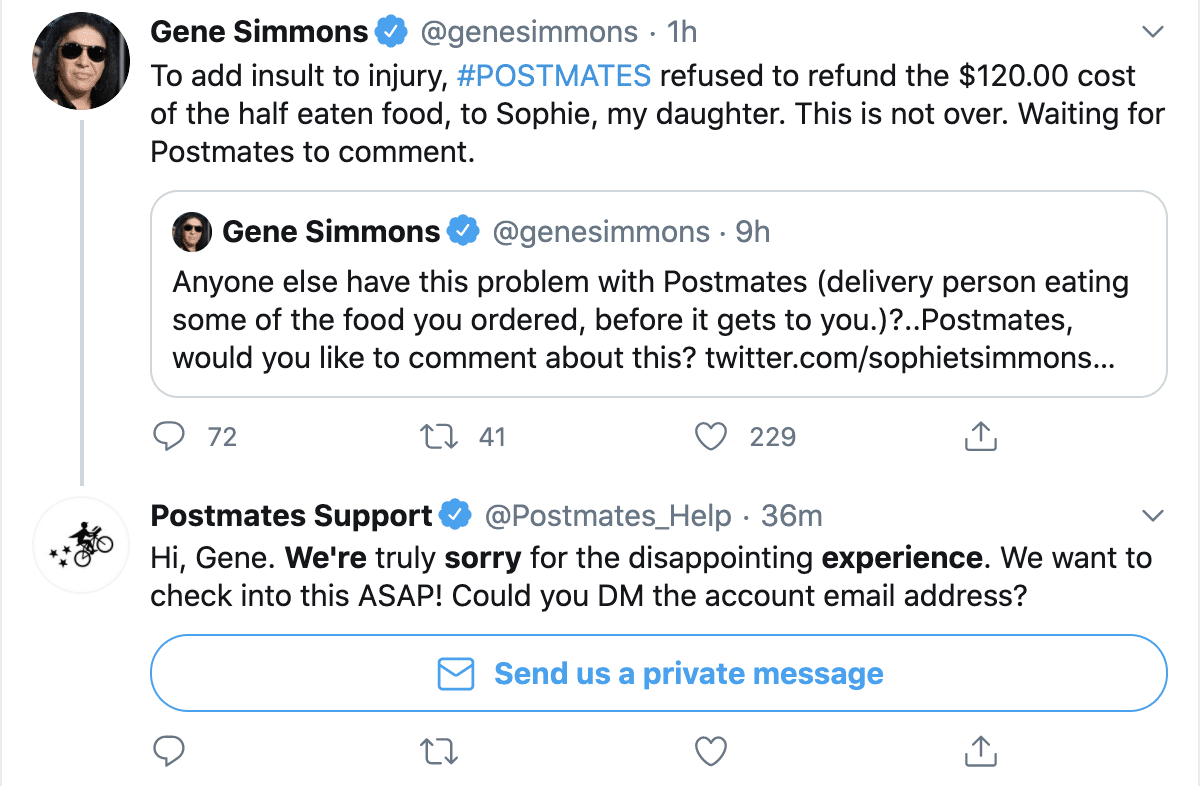Viewport: 1202px width, 786px height.
Task: Click Send us a private message button
Action: pos(658,673)
